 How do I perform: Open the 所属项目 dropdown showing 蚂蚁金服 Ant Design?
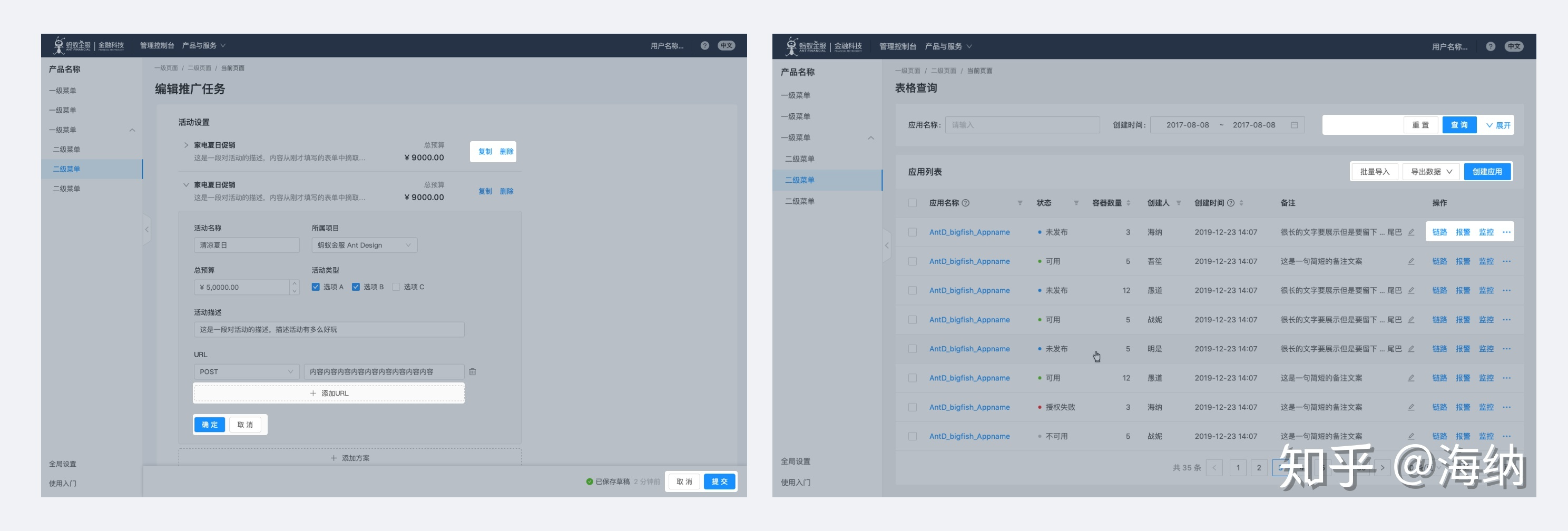364,245
